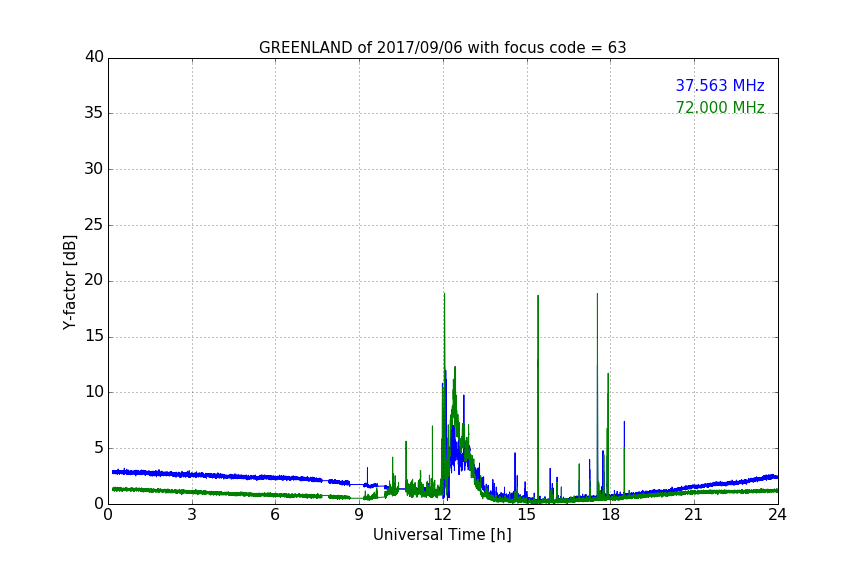Select the blue 37.563 MHz legend label
The width and height of the screenshot is (864, 576).
coord(720,85)
